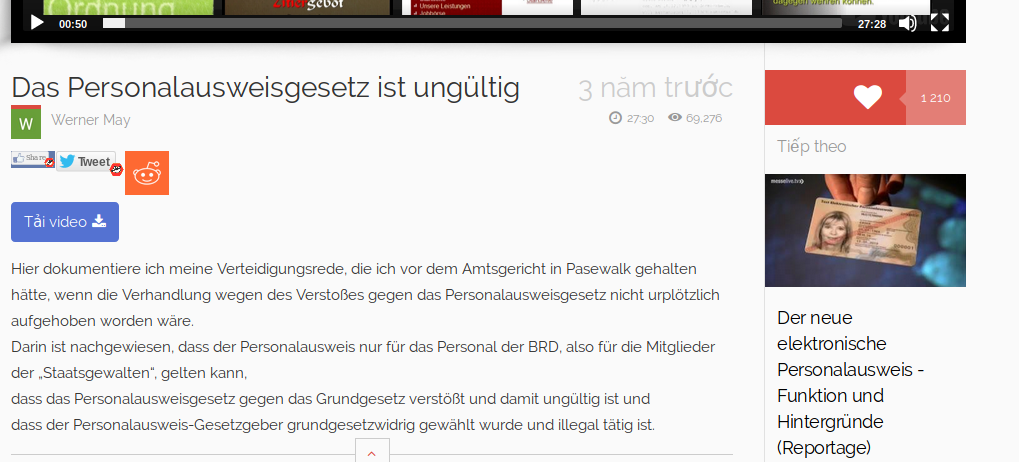Click the video title 'Das Personalausweisgesetz ist ungültig'
Image resolution: width=1019 pixels, height=462 pixels.
pos(266,88)
